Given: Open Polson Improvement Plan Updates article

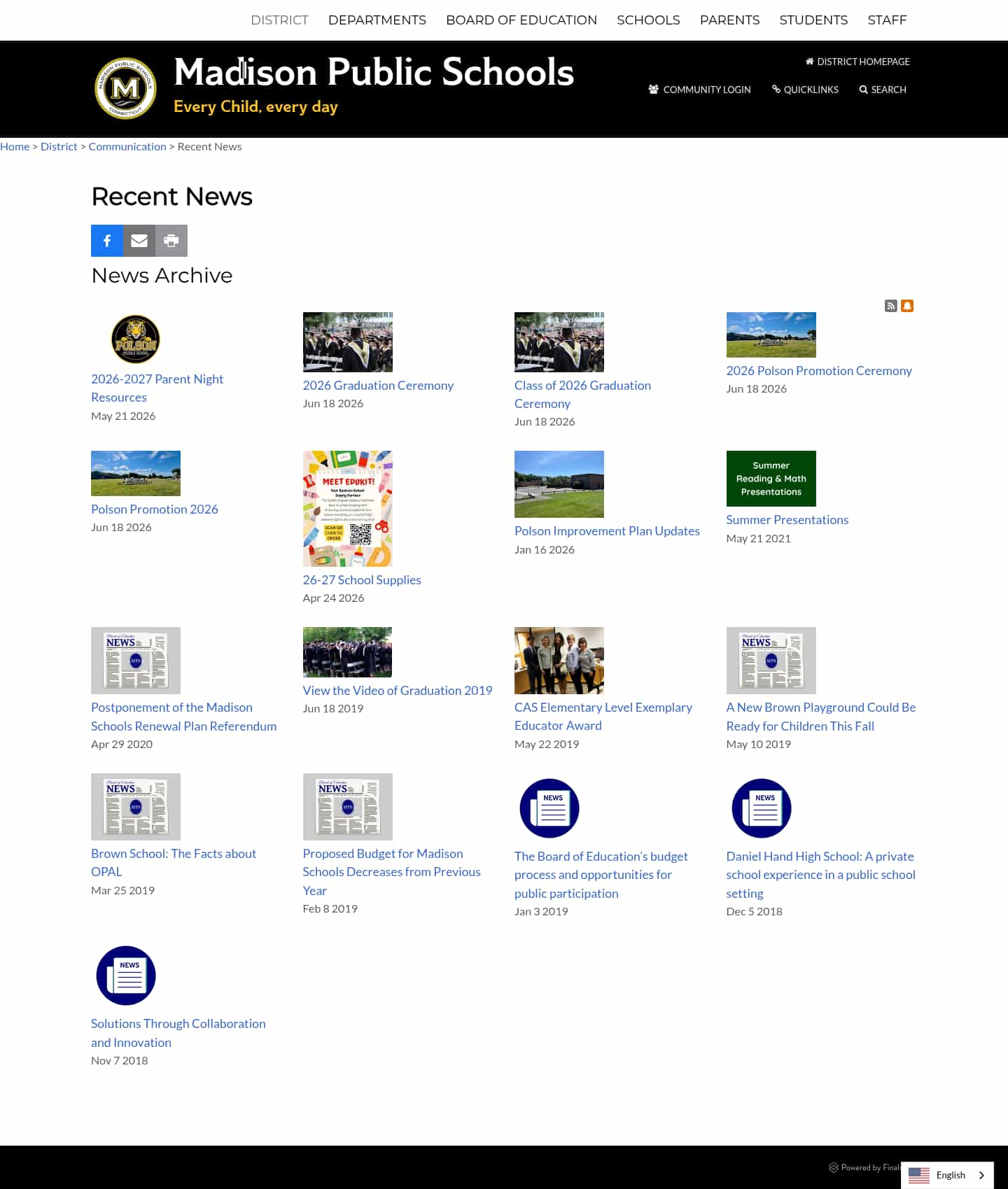Looking at the screenshot, I should (x=607, y=530).
